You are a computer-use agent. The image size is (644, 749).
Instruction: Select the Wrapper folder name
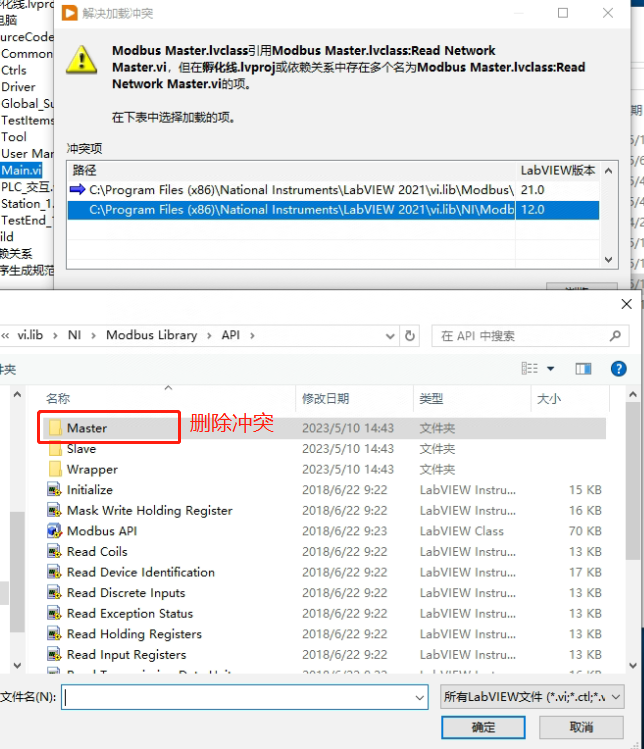(x=92, y=469)
